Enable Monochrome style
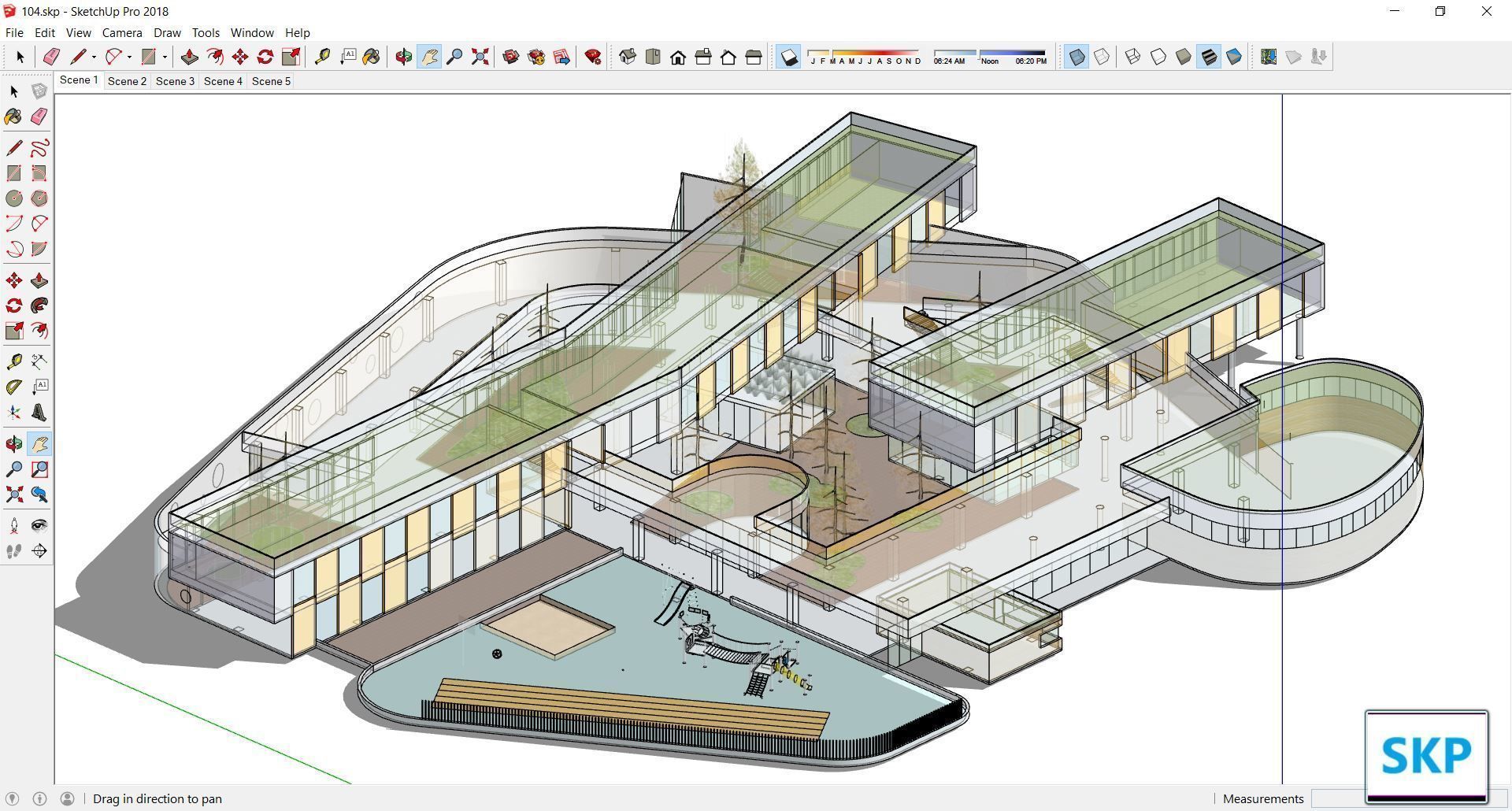The height and width of the screenshot is (811, 1512). (x=1234, y=57)
